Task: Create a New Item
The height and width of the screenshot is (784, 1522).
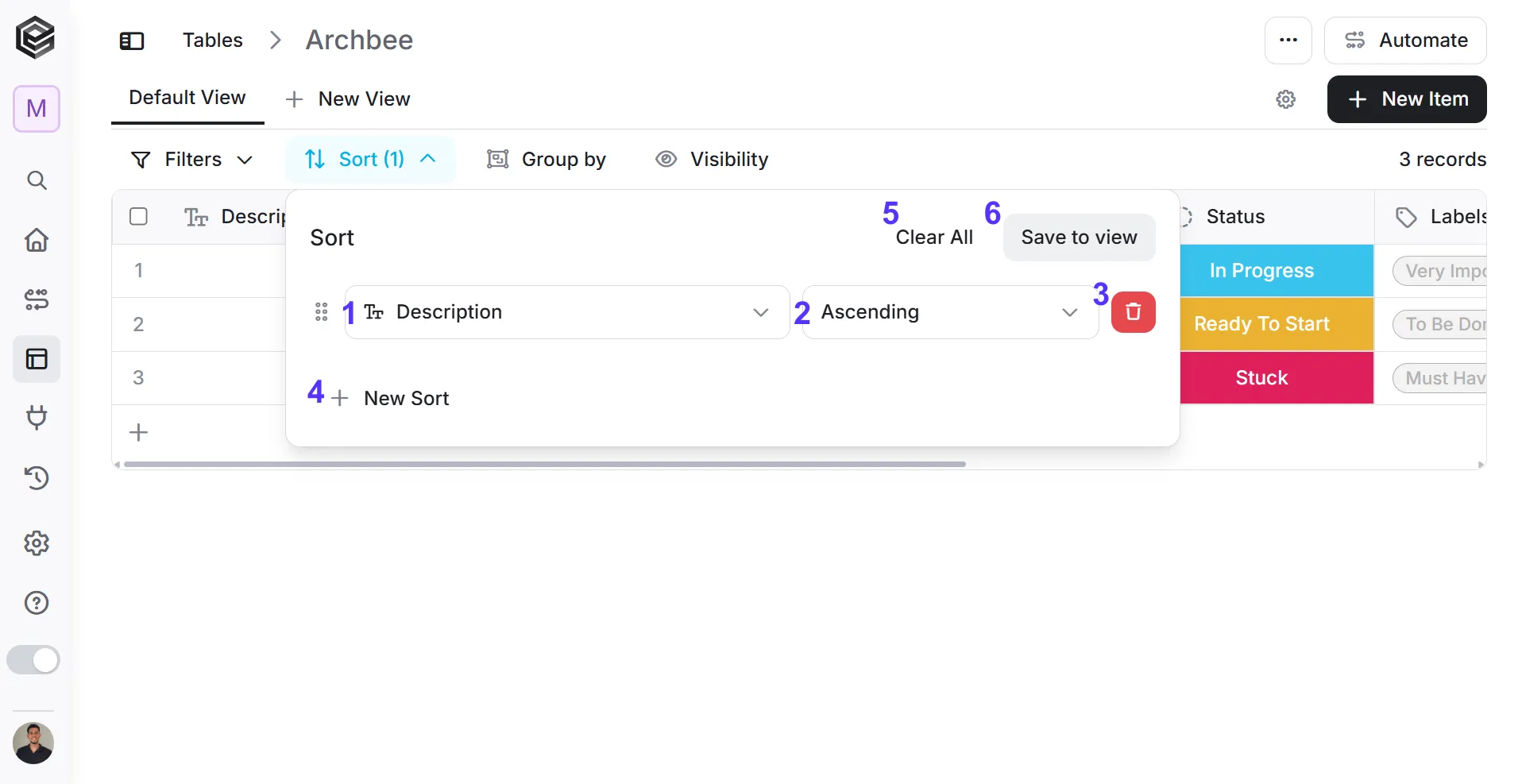Action: pyautogui.click(x=1407, y=99)
